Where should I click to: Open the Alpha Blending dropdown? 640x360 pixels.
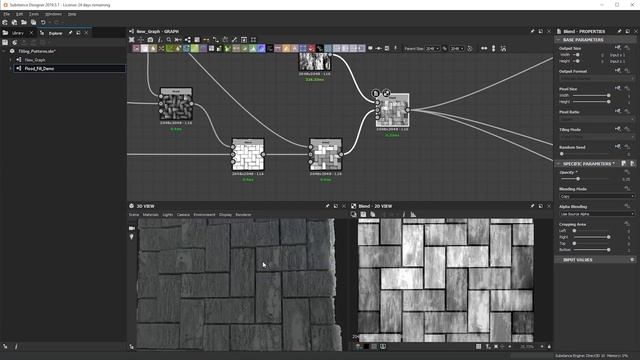tap(597, 214)
